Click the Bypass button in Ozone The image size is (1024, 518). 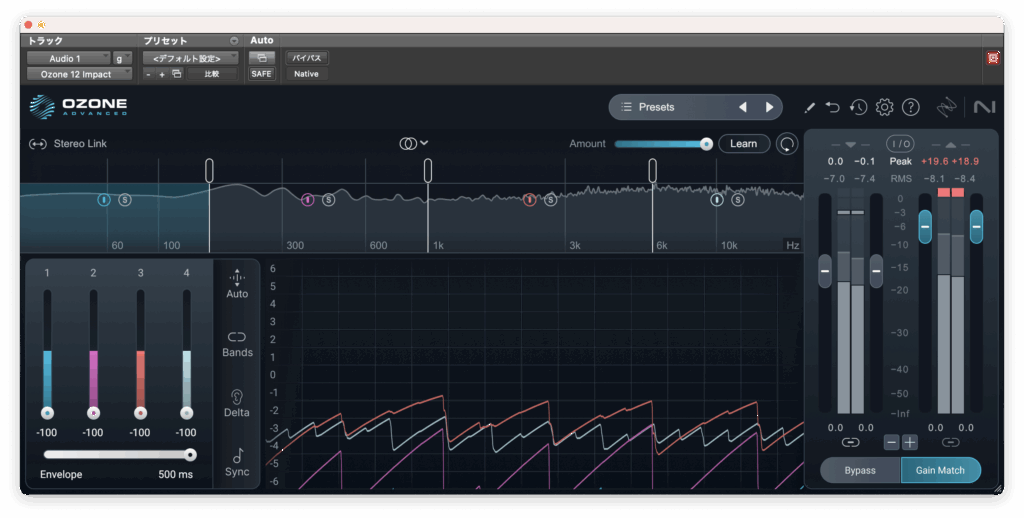coord(860,470)
